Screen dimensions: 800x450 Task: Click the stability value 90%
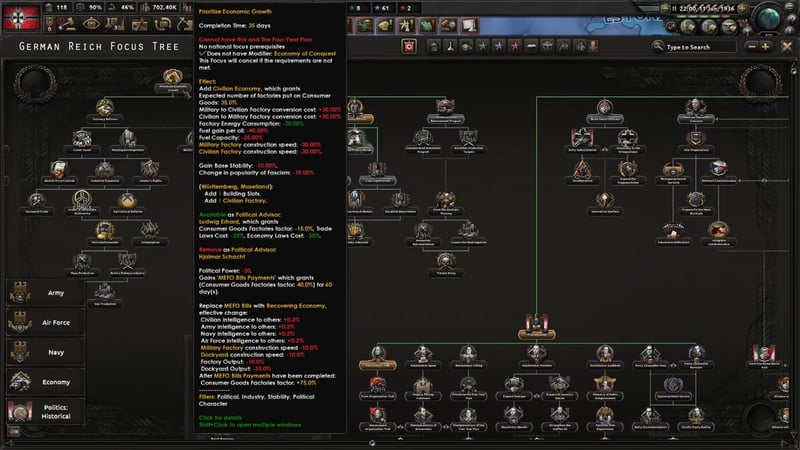click(95, 7)
